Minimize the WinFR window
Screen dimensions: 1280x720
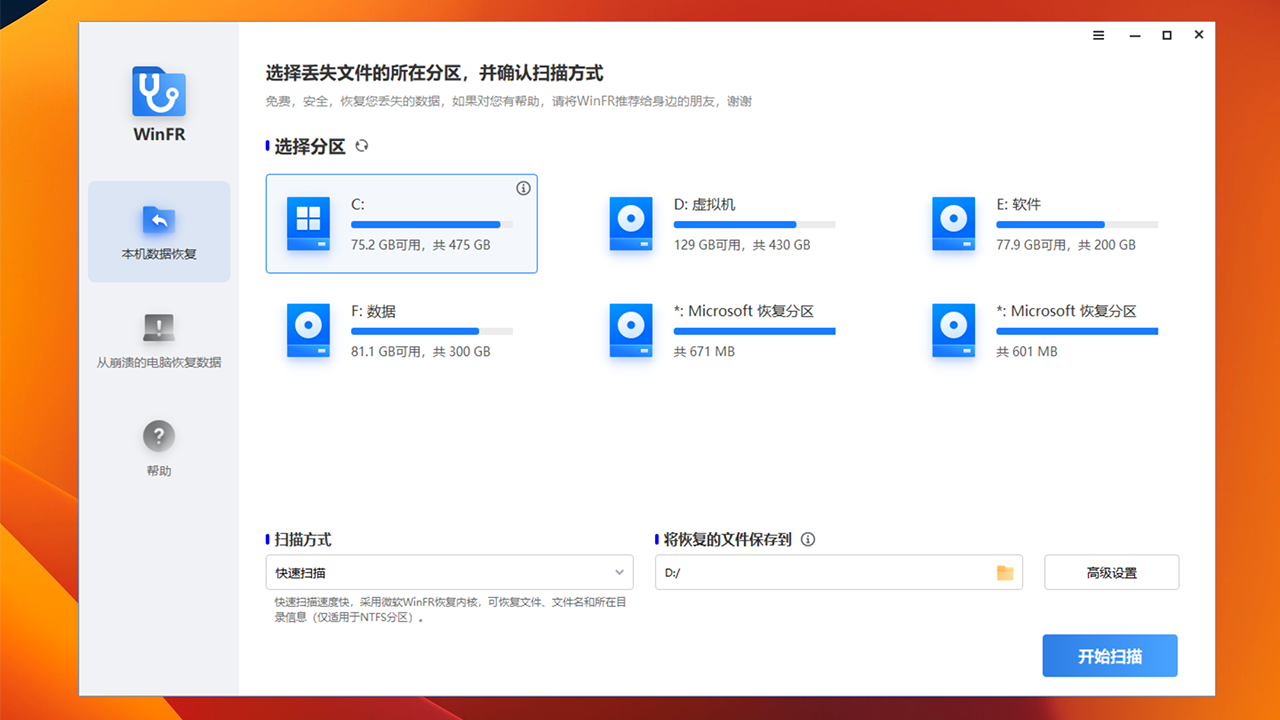tap(1134, 35)
